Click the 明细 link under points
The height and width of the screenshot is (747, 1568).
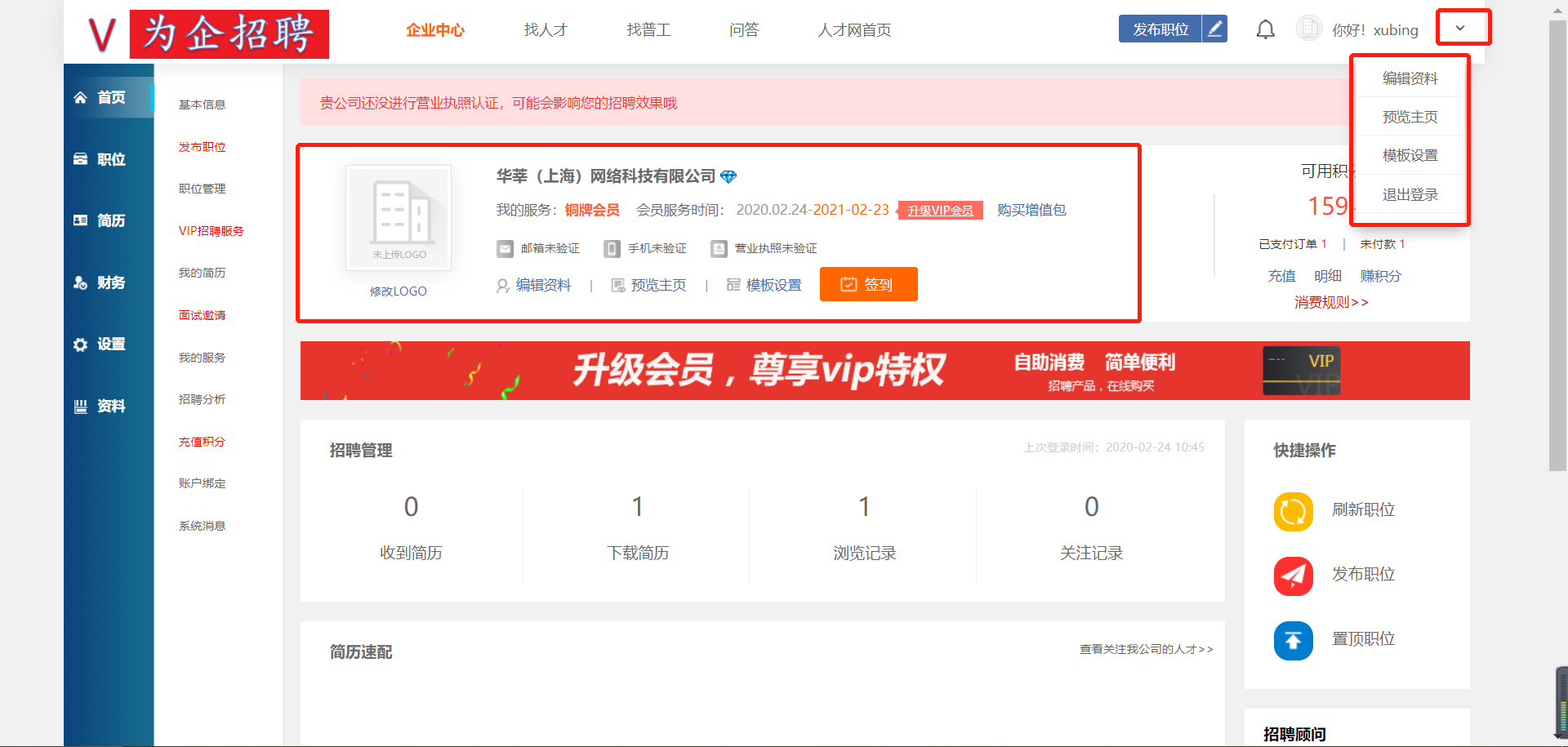tap(1328, 276)
